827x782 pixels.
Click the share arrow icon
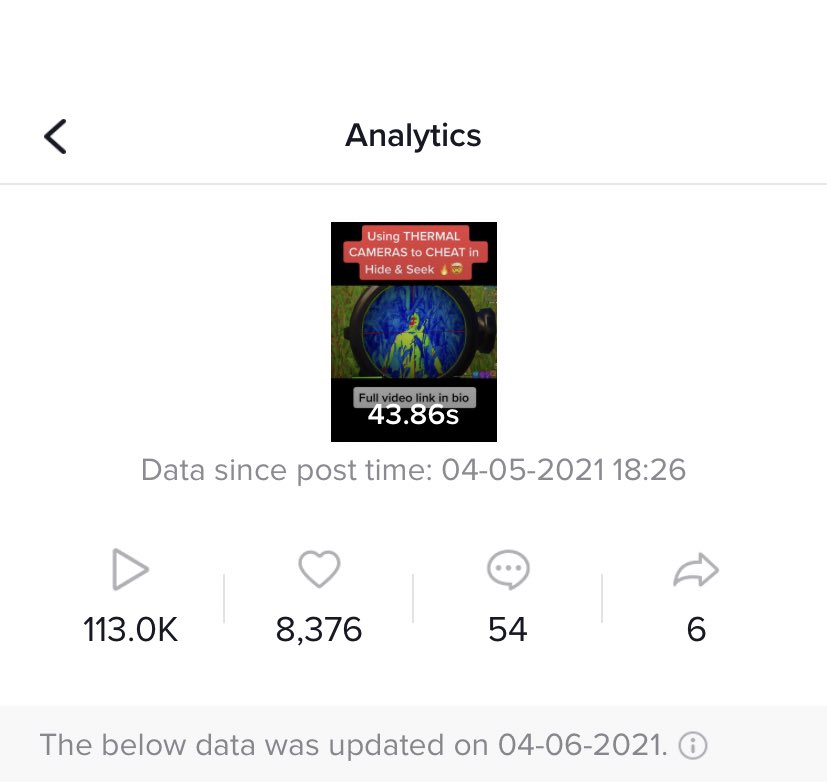pyautogui.click(x=696, y=570)
